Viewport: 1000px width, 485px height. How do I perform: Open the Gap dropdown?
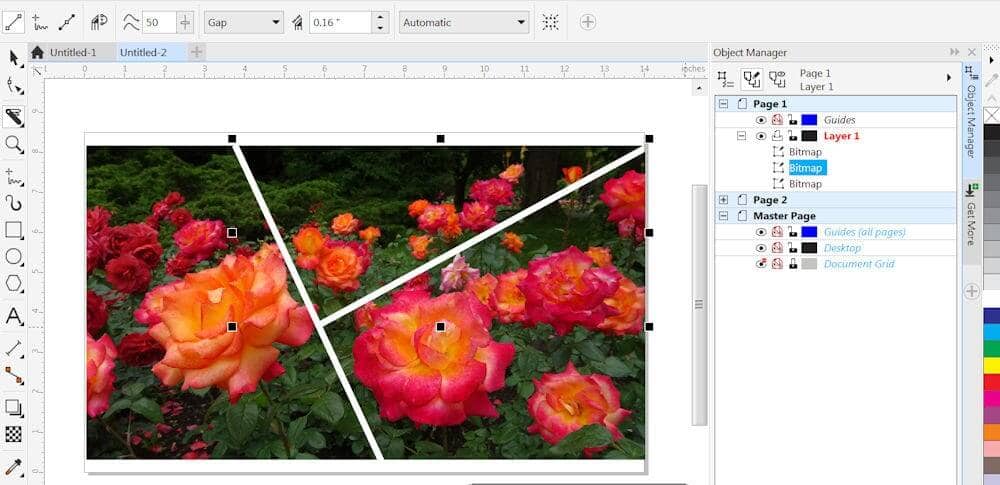(244, 22)
